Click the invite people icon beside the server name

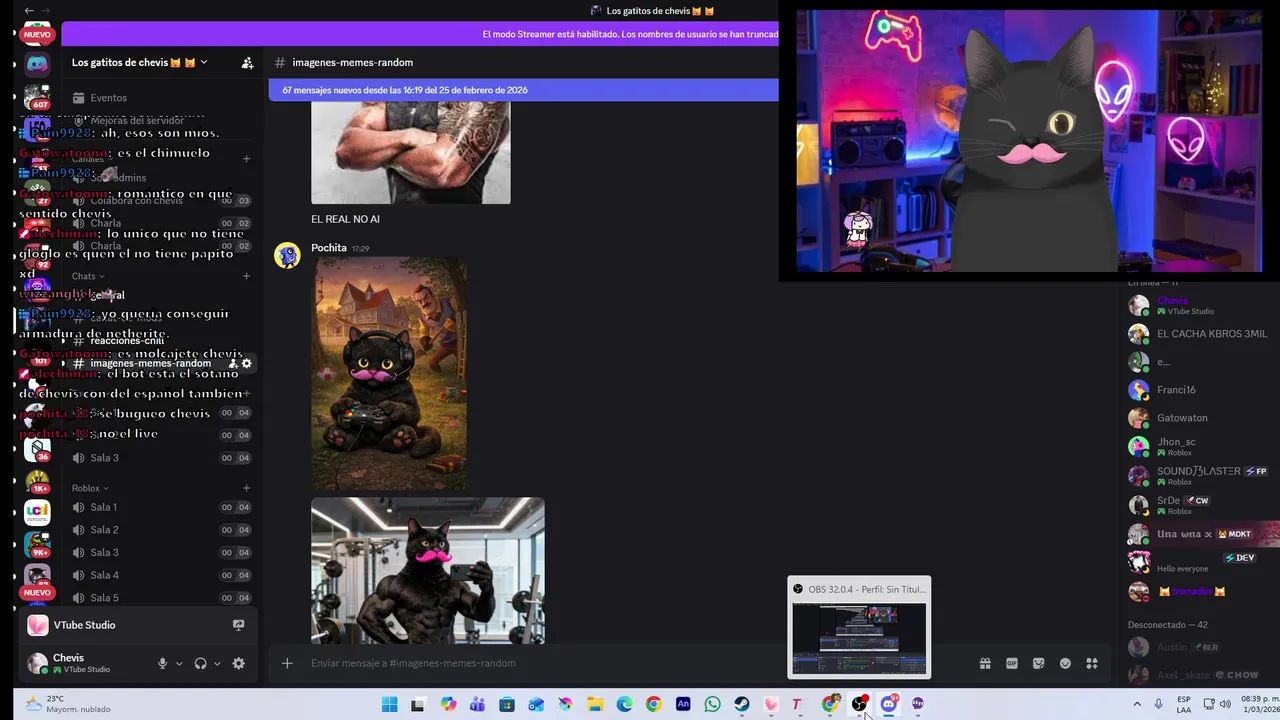coord(247,62)
